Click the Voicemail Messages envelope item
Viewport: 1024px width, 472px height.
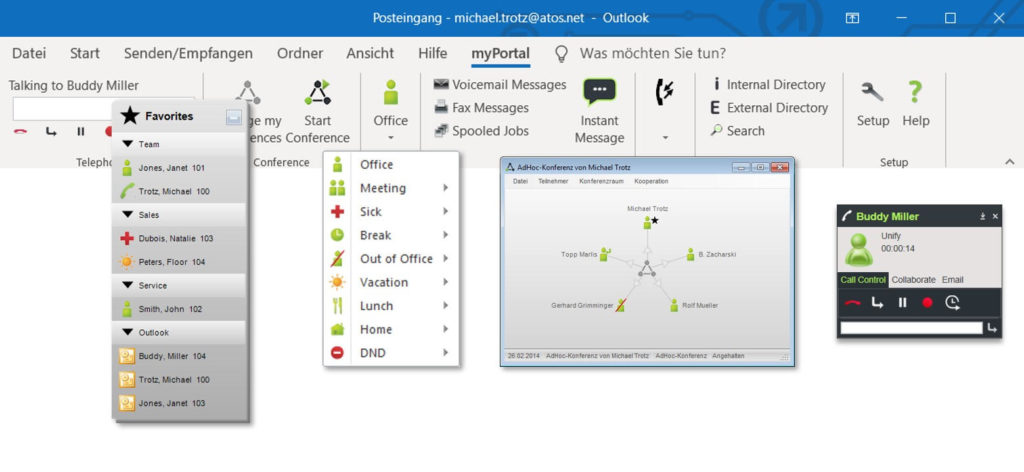point(500,85)
